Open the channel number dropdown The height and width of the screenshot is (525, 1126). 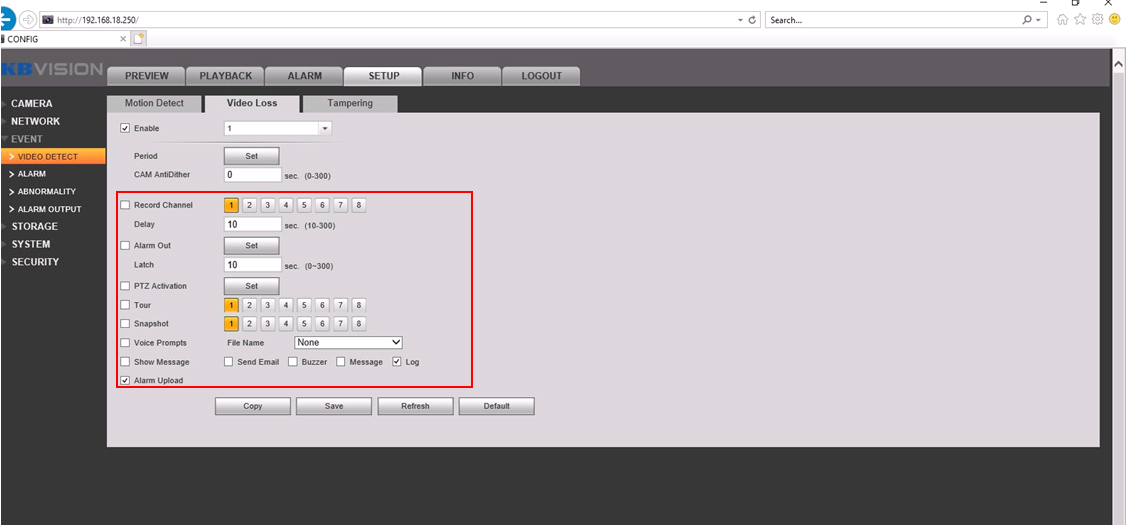(x=324, y=128)
